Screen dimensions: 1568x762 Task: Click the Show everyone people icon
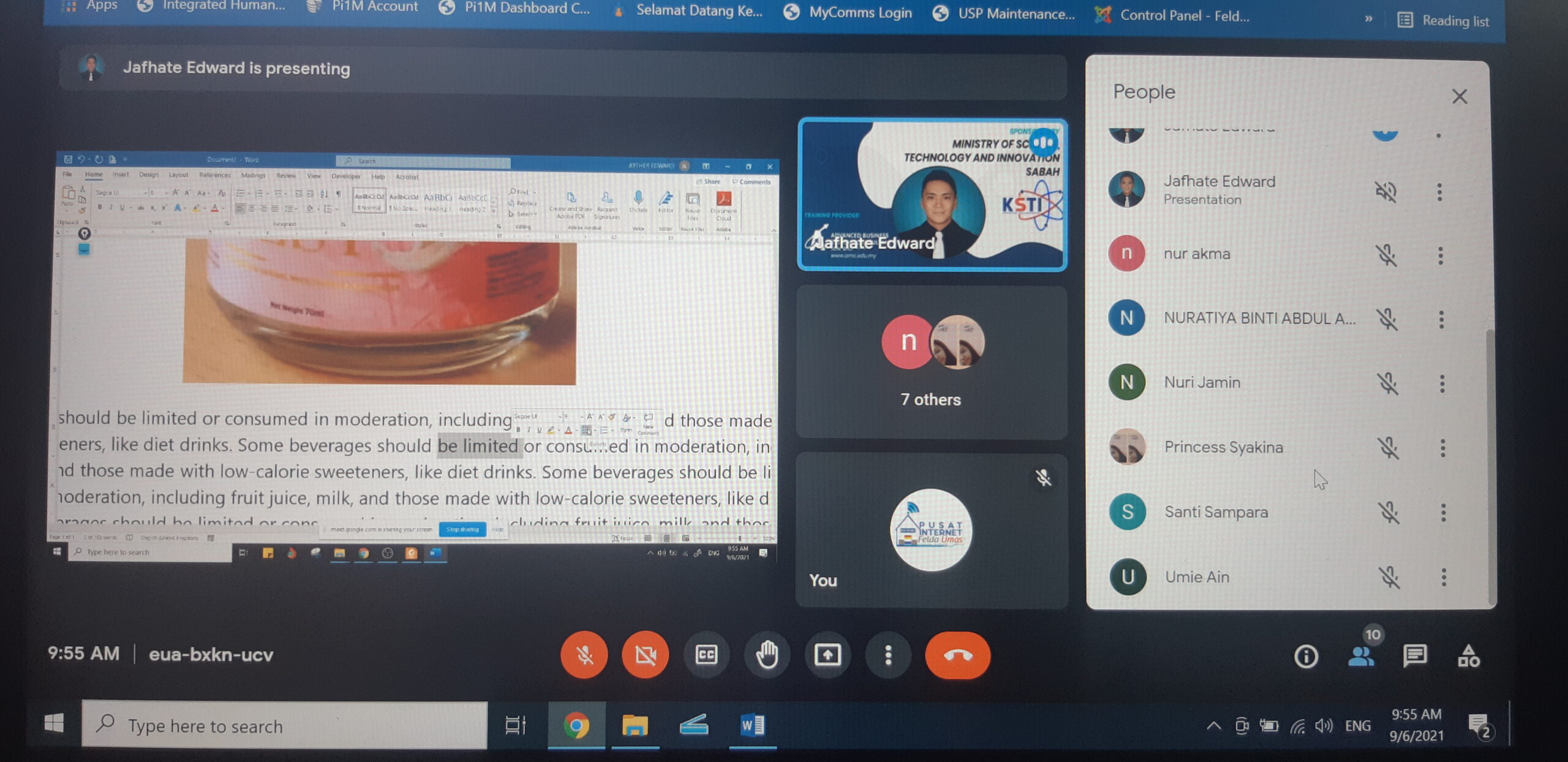(1360, 656)
